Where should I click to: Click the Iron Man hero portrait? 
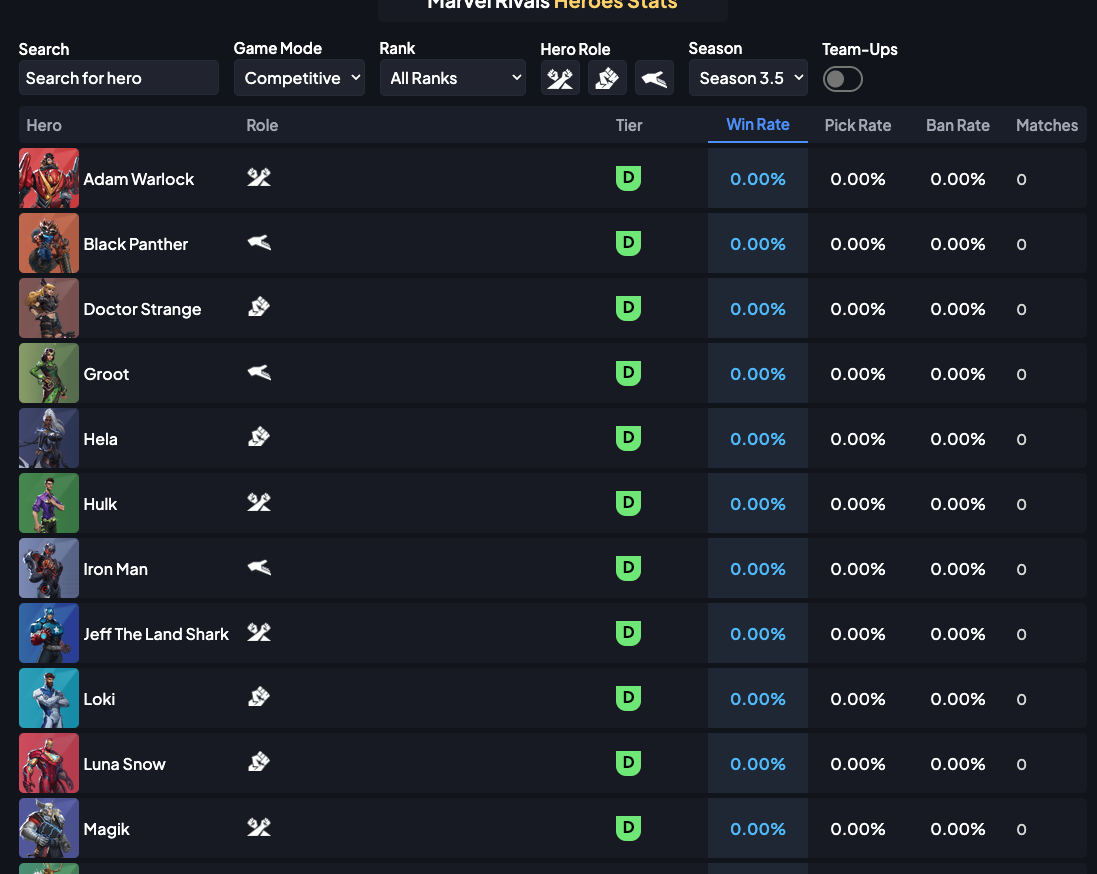coord(49,569)
